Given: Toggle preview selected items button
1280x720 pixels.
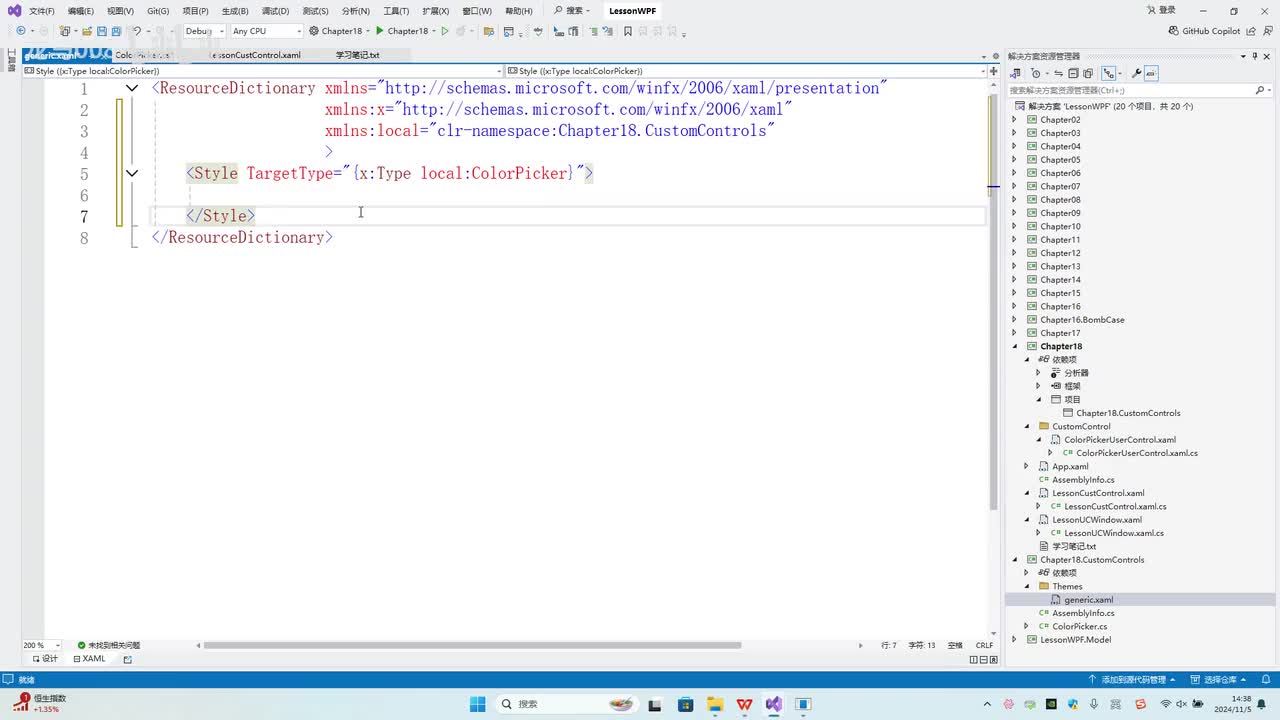Looking at the screenshot, I should [x=1151, y=73].
